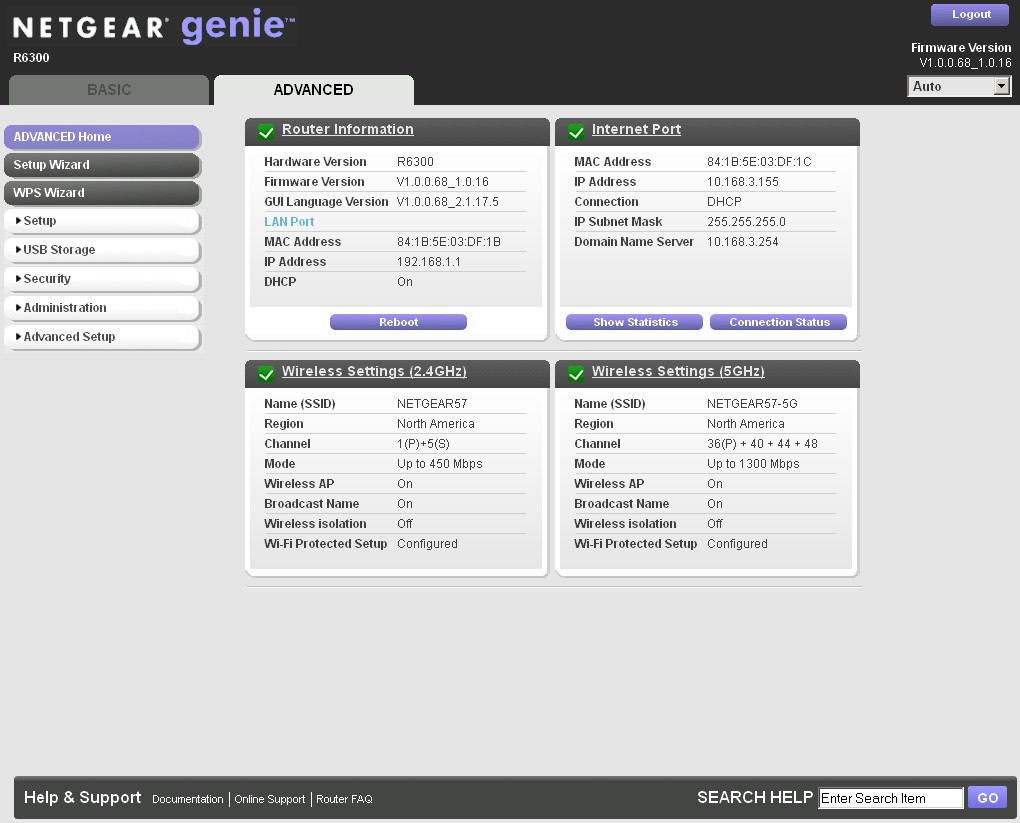Click the GUI Language Version value V1.0.0.68_2.1.17.5
Viewport: 1020px width, 823px height.
448,202
